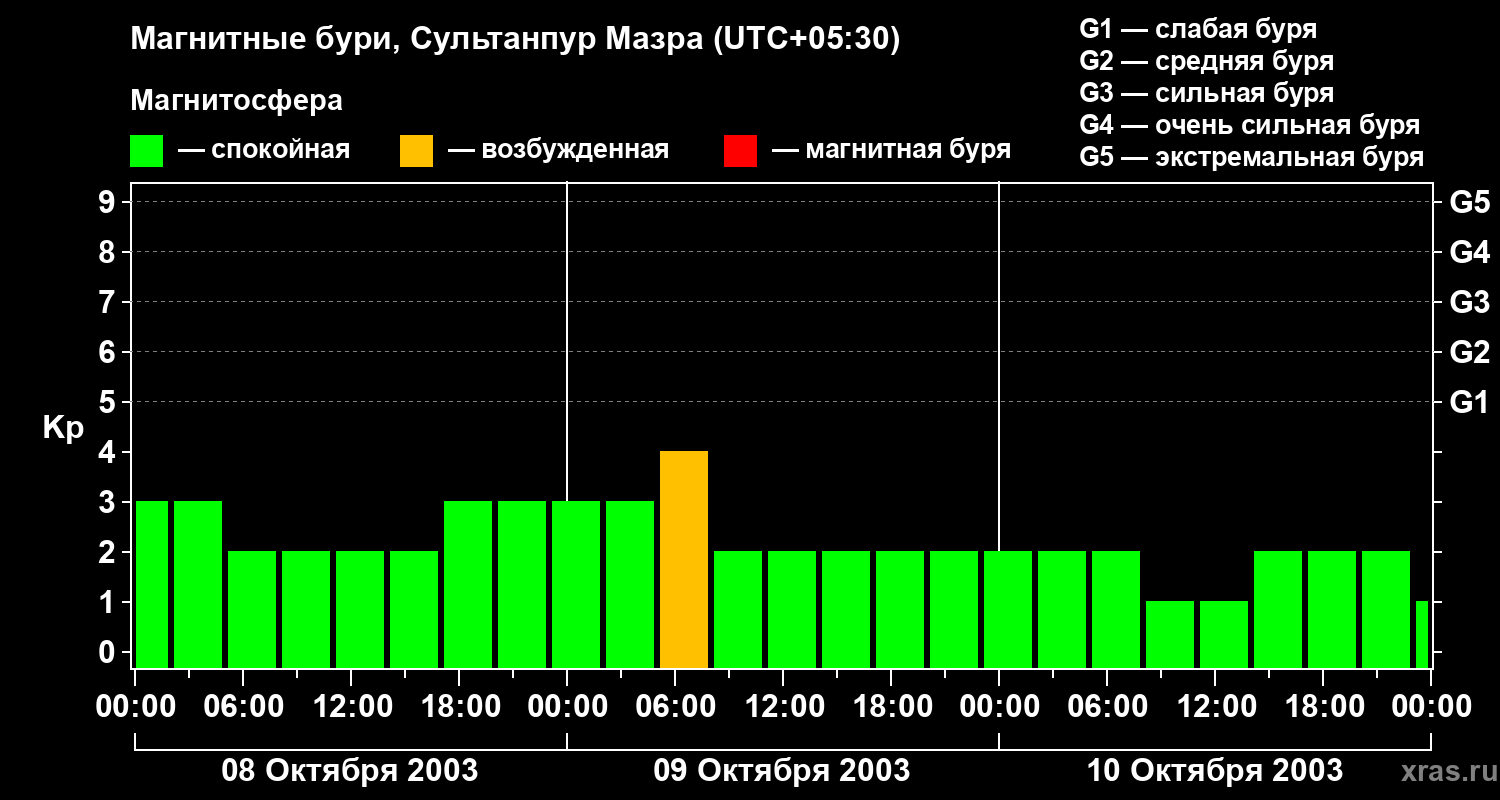Select the 'G3 — сильная буря' line

click(1206, 93)
